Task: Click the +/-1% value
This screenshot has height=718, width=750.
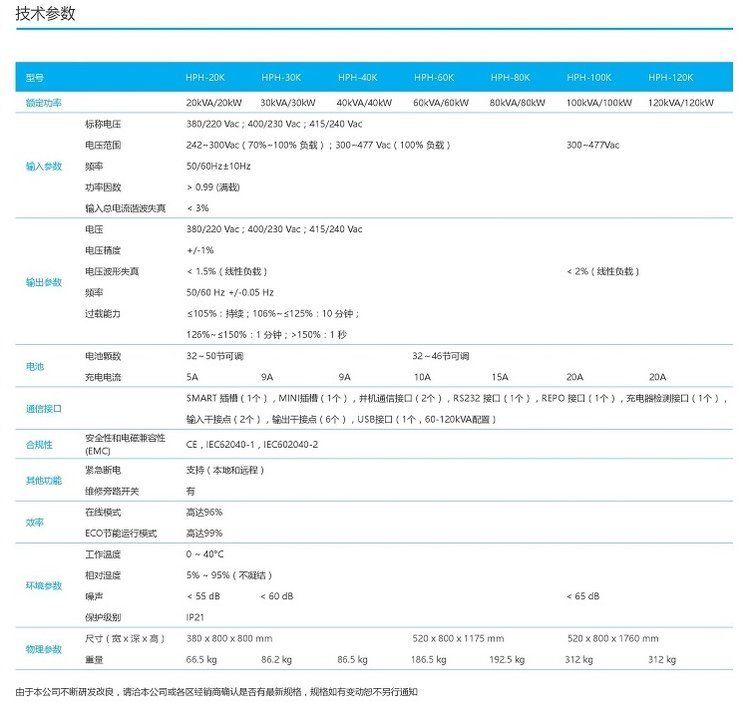Action: coord(200,250)
